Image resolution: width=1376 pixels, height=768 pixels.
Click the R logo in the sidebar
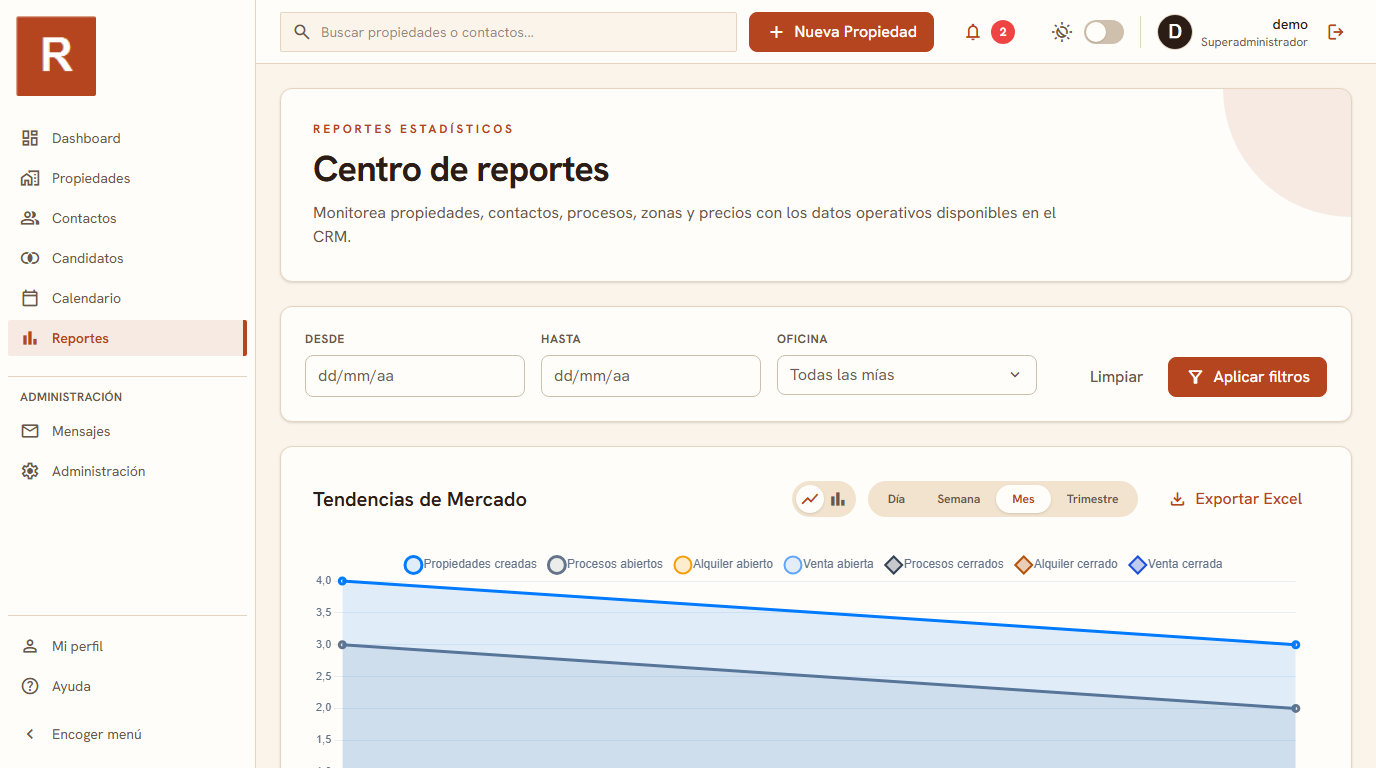point(56,56)
